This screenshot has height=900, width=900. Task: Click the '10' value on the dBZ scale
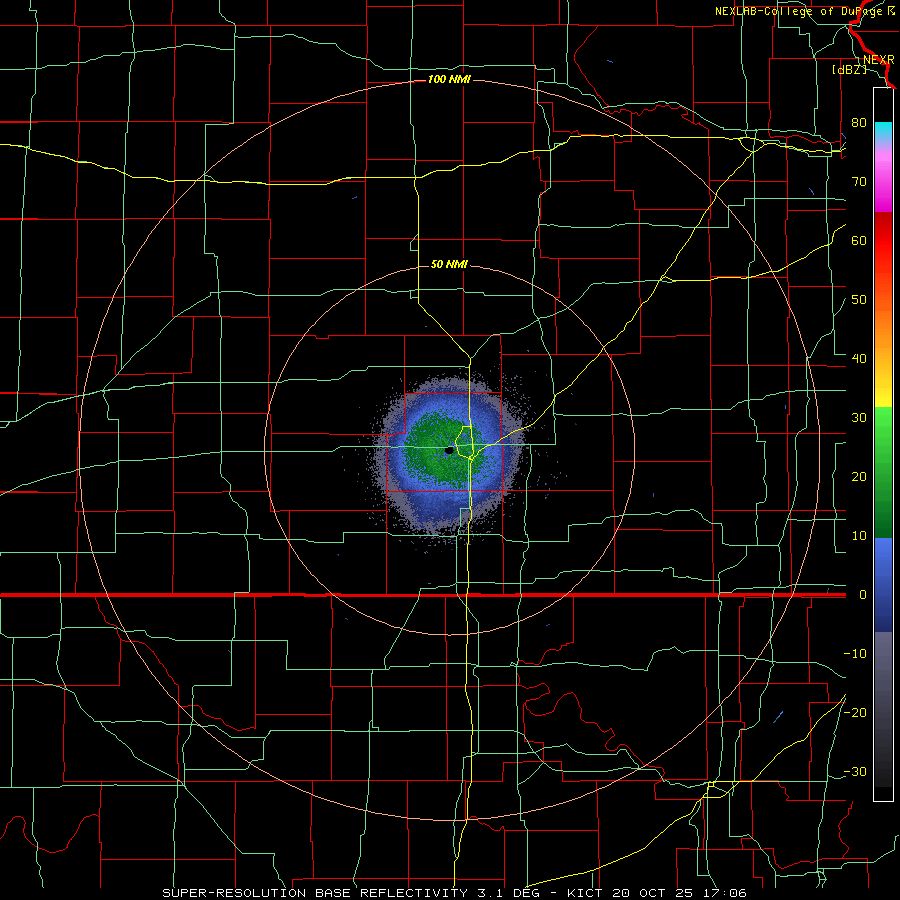(x=859, y=536)
